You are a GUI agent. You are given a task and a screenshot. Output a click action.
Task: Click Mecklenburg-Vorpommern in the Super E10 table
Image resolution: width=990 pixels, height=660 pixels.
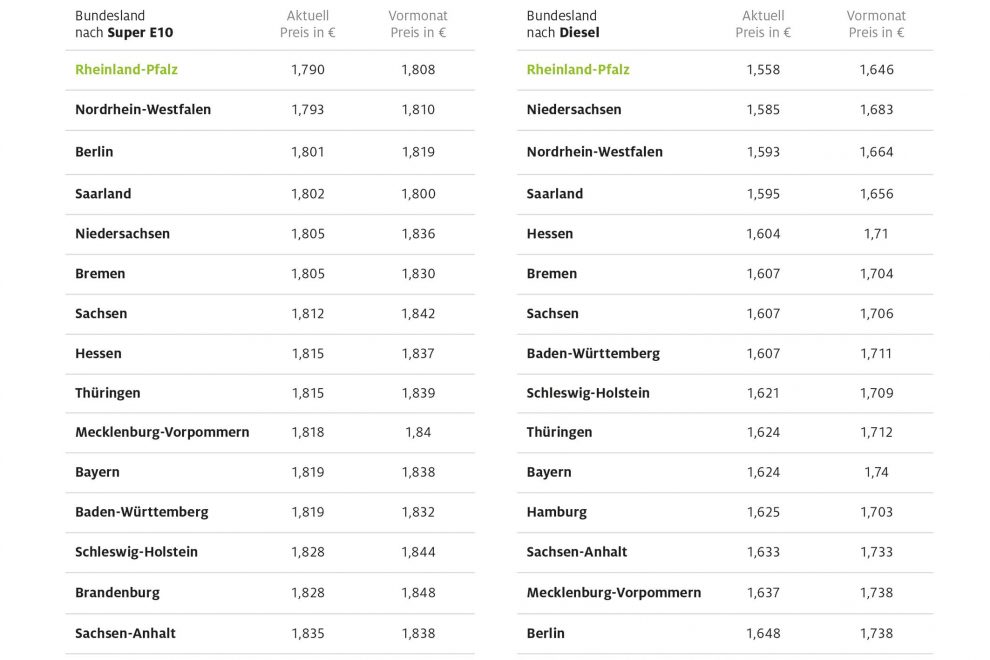click(162, 432)
